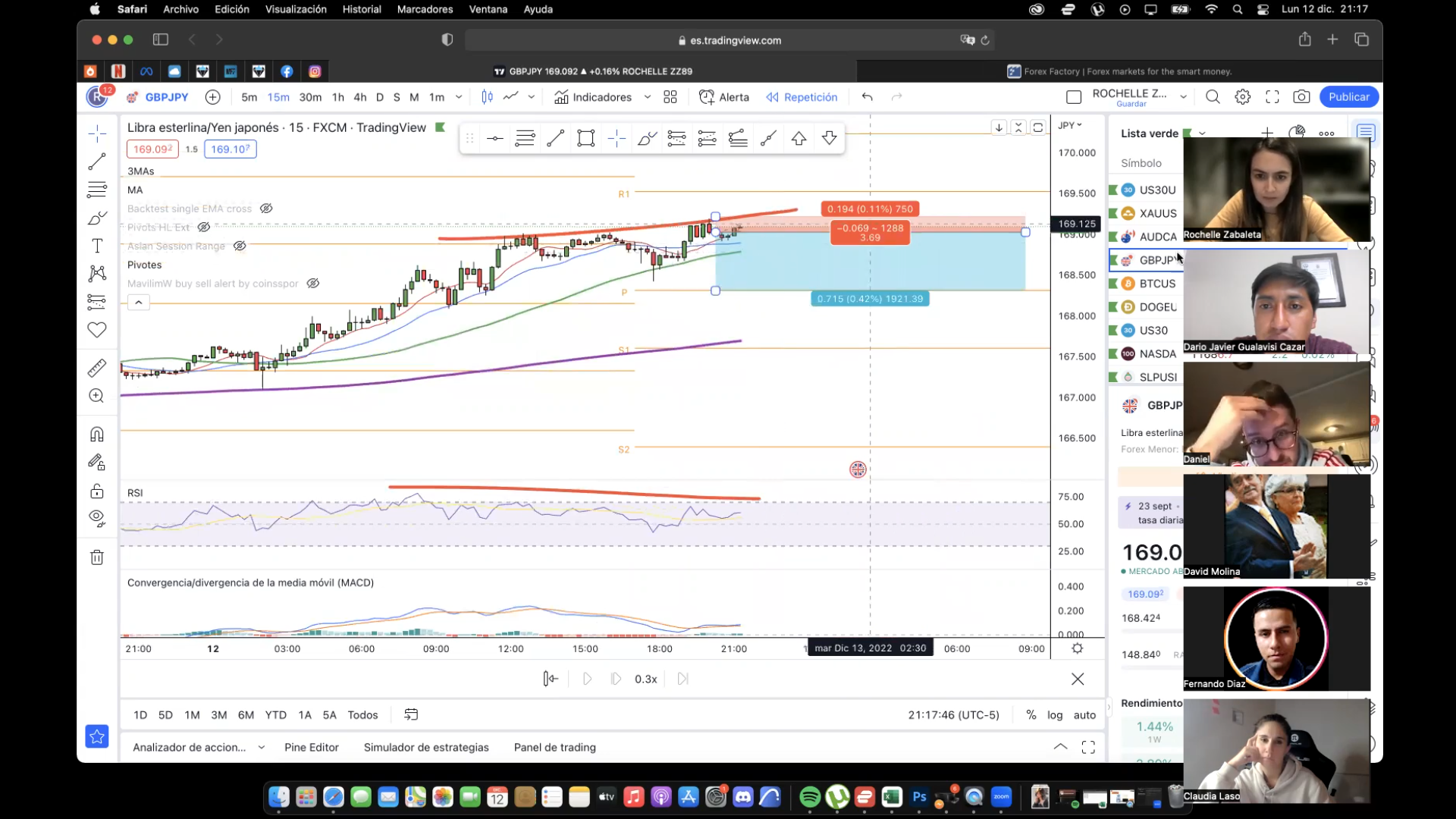Expand the favorite indicators dropdown arrow

(x=648, y=97)
